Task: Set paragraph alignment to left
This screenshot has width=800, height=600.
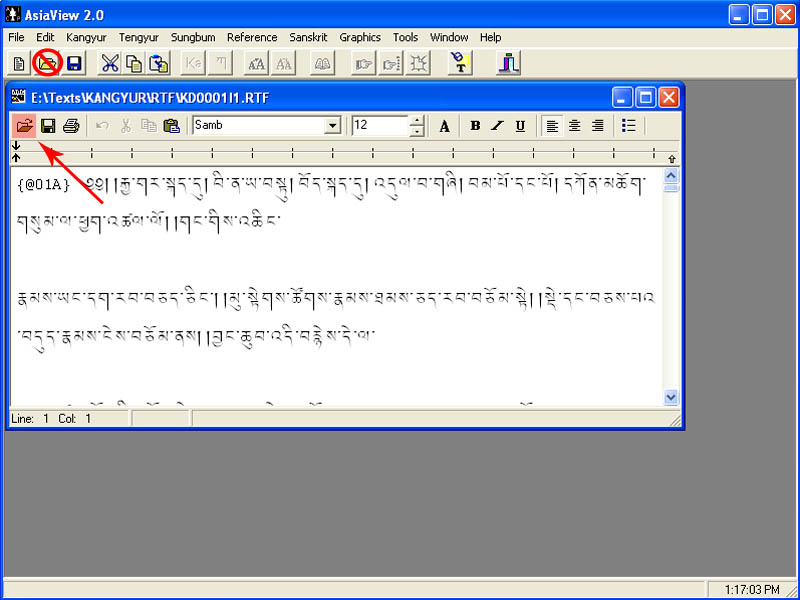Action: point(552,126)
